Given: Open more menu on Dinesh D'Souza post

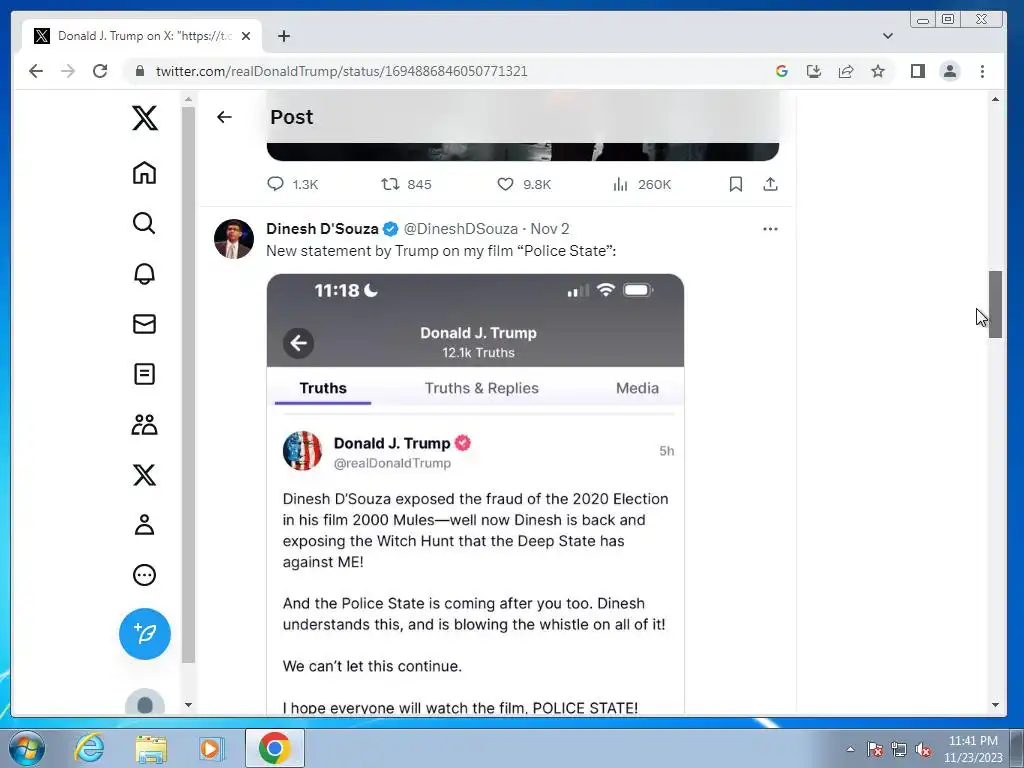Looking at the screenshot, I should click(x=771, y=229).
